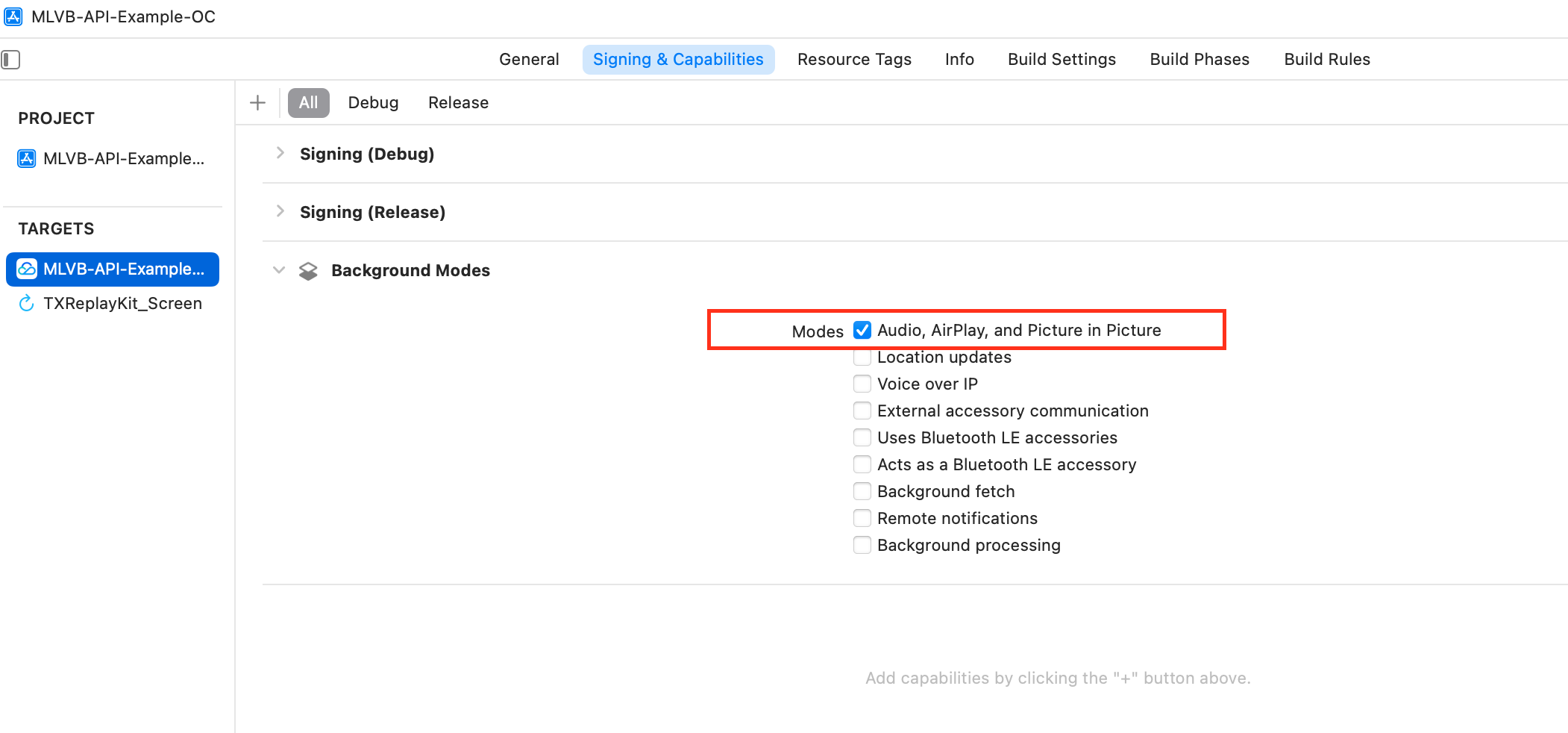Expand the Signing (Debug) section

(x=280, y=153)
